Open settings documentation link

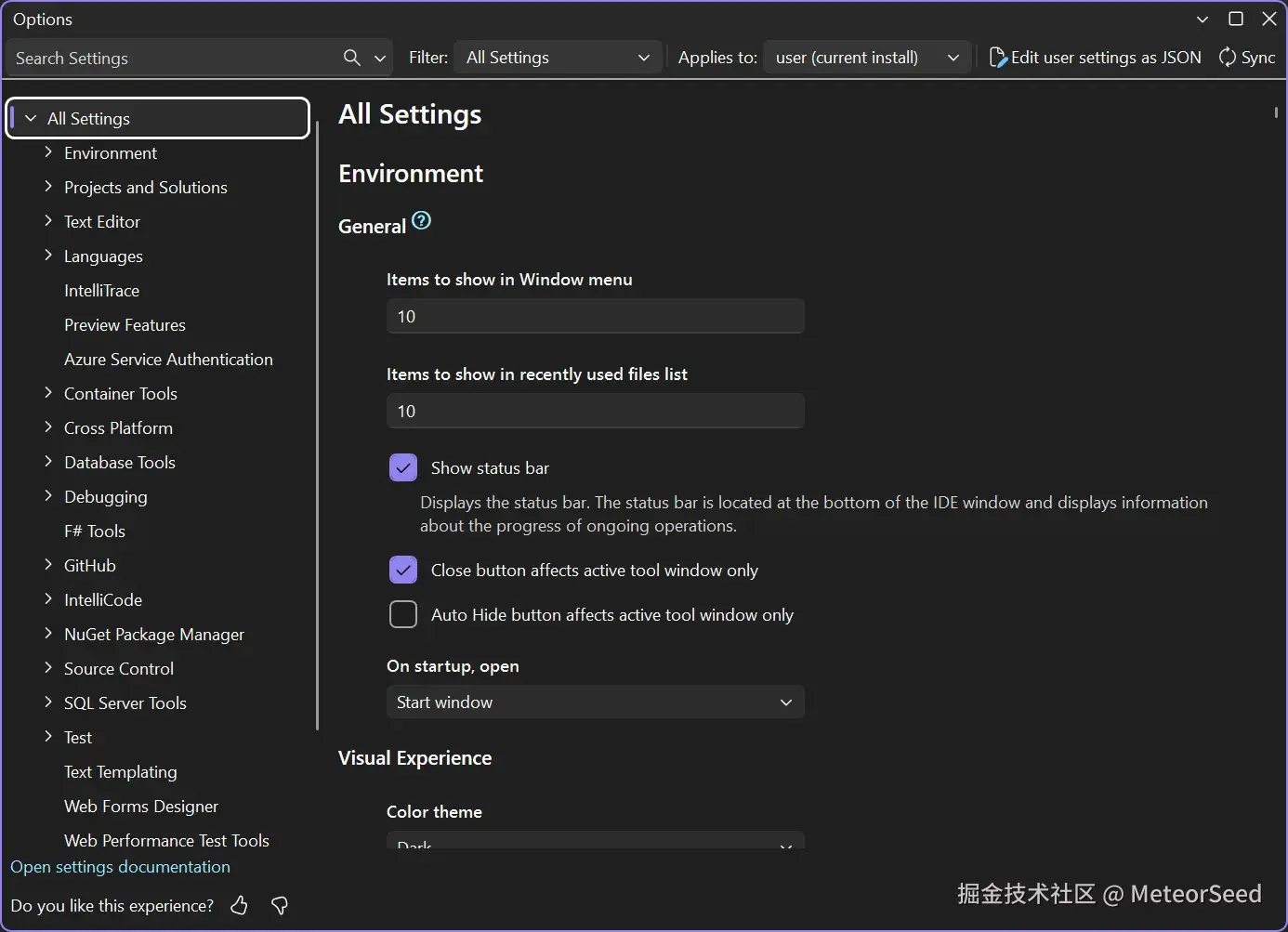(120, 867)
